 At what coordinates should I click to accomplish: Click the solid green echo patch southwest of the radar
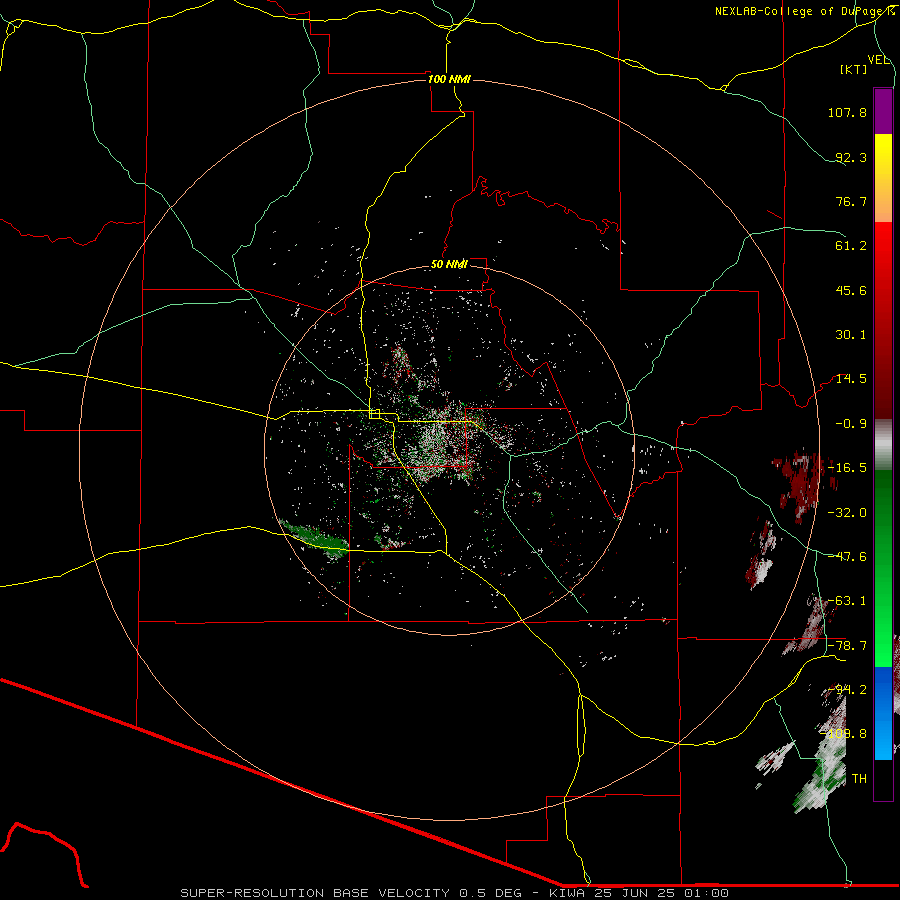point(315,537)
